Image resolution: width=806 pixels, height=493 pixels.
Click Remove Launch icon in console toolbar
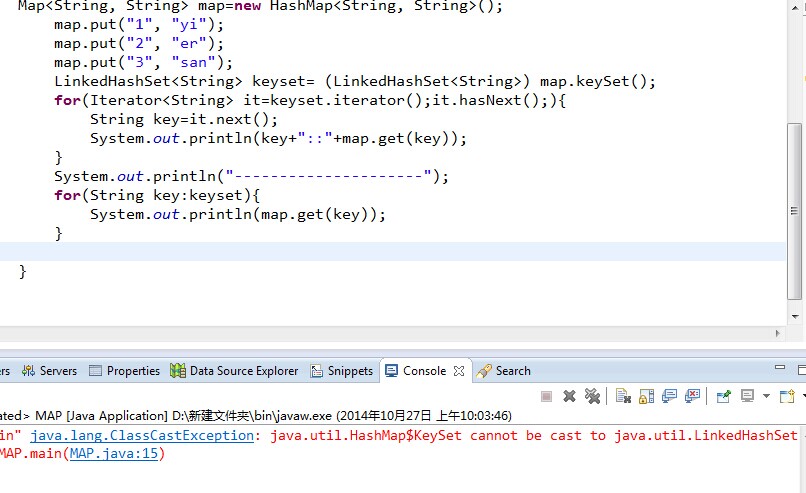pos(569,396)
